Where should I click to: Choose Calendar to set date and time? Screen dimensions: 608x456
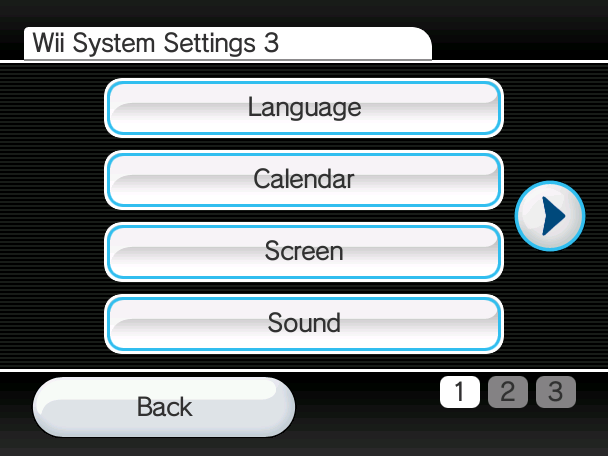[x=304, y=180]
